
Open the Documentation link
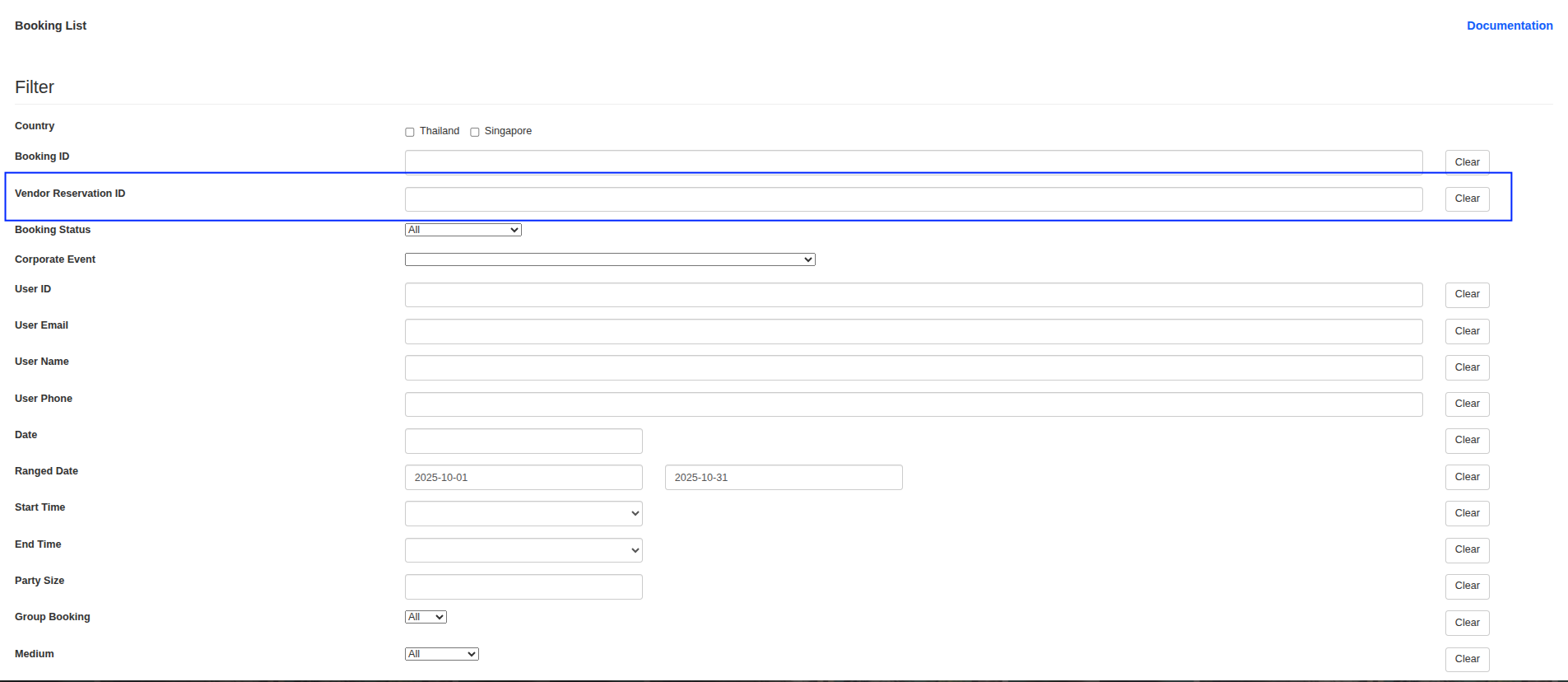1509,26
